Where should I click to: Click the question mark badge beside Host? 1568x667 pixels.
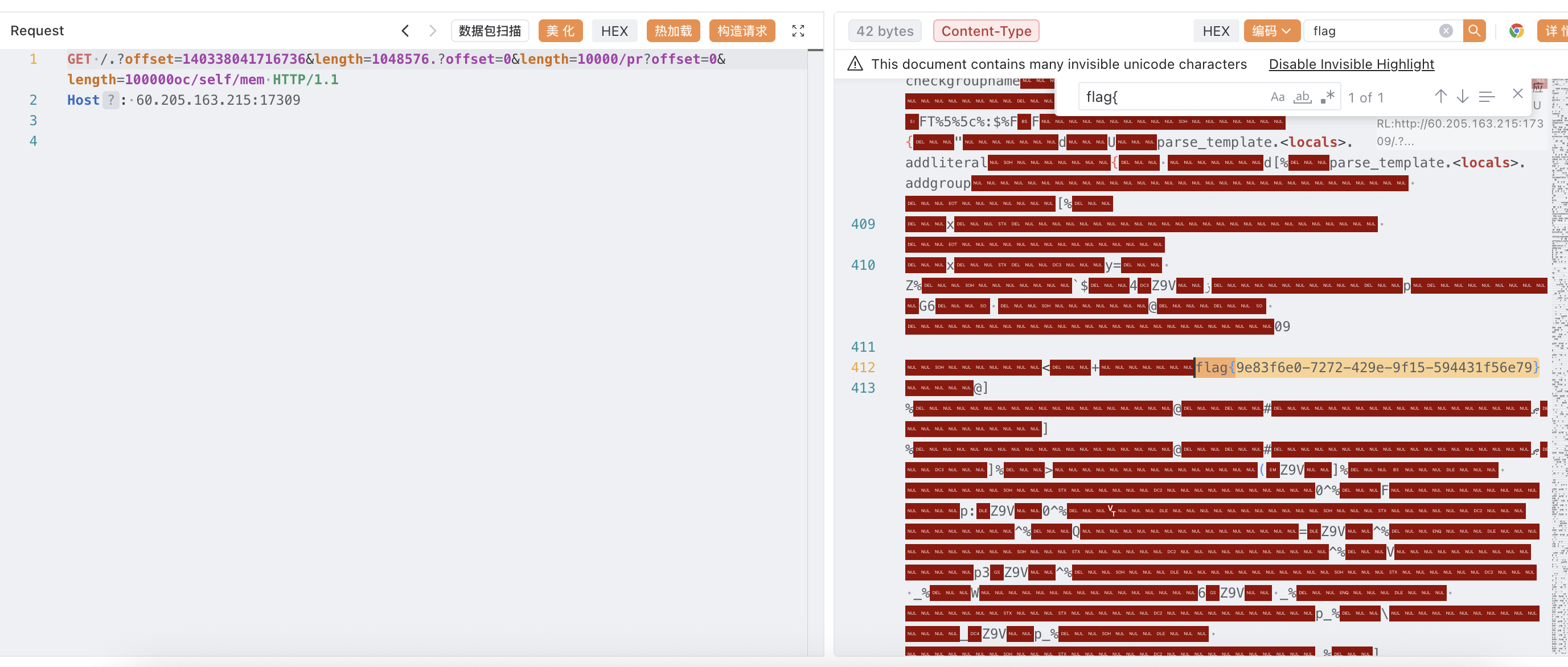[x=111, y=100]
